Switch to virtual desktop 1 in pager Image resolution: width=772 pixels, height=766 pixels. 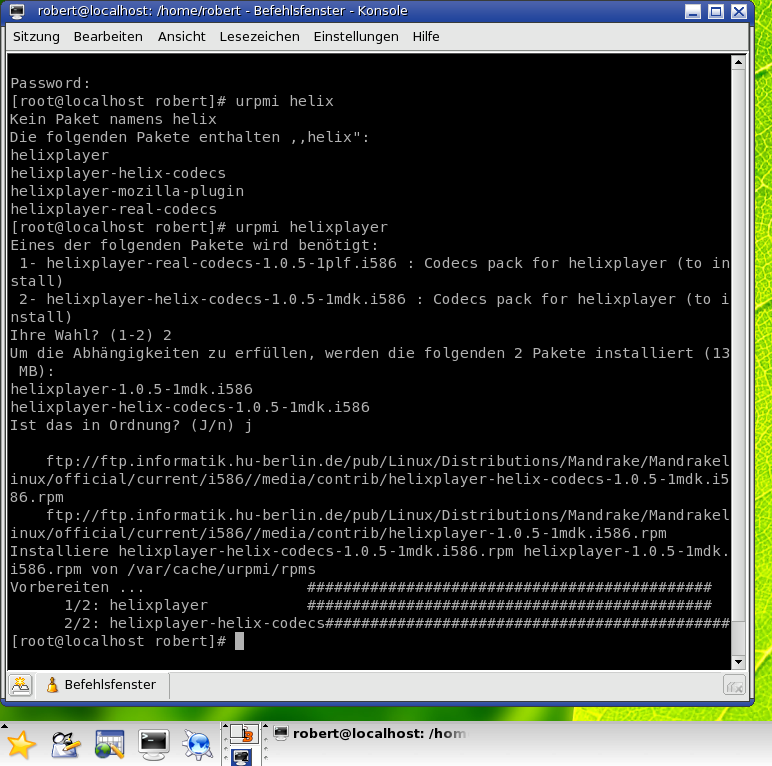tap(245, 734)
